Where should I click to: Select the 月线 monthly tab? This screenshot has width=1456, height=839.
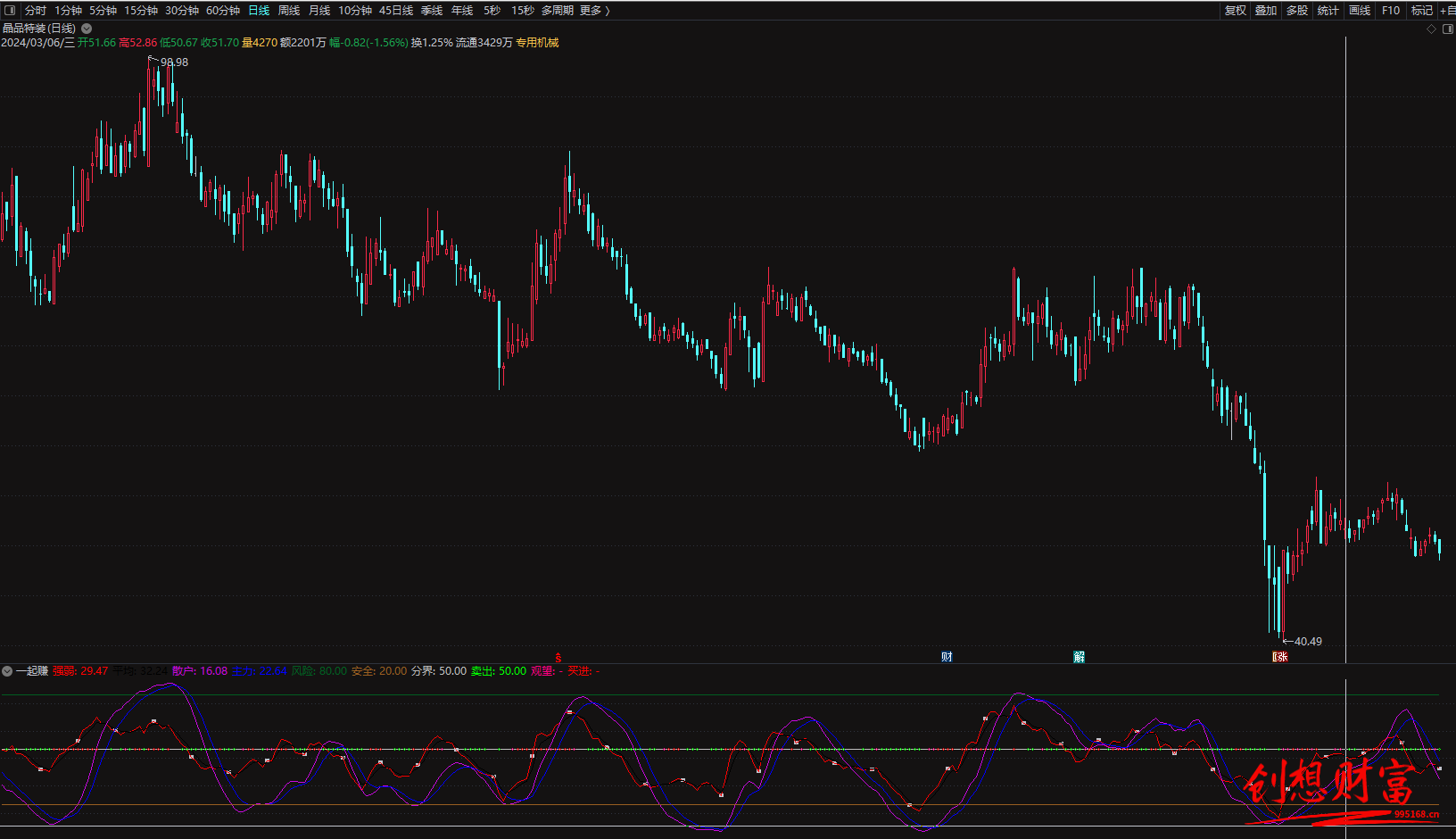[319, 11]
